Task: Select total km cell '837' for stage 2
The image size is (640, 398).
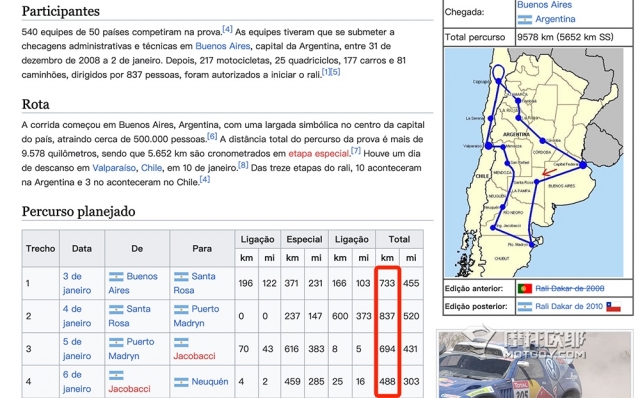Action: coord(387,316)
